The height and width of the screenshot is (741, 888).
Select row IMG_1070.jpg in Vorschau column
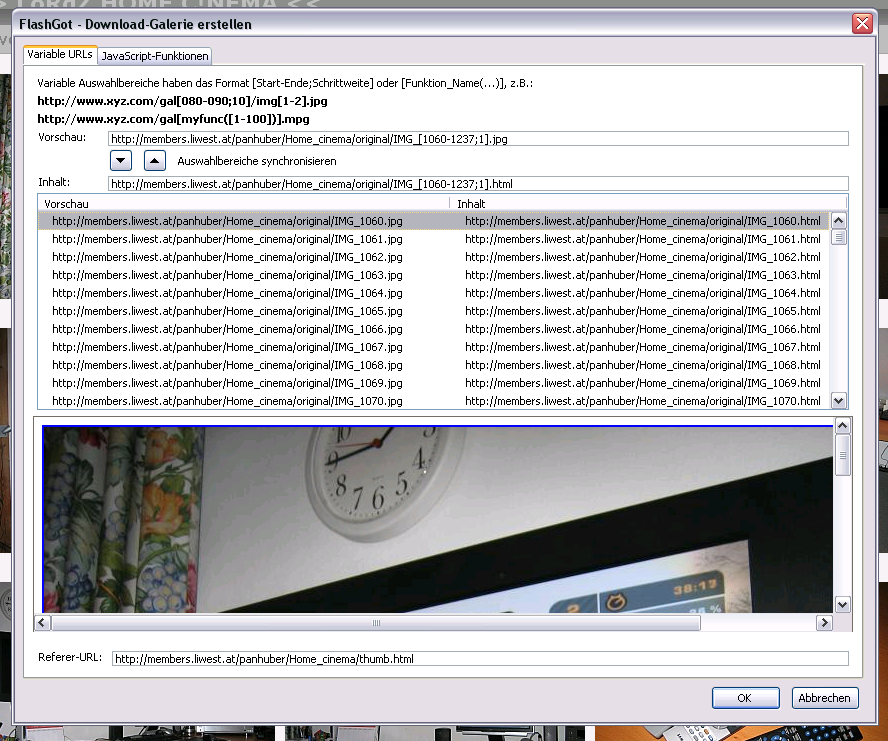(227, 401)
